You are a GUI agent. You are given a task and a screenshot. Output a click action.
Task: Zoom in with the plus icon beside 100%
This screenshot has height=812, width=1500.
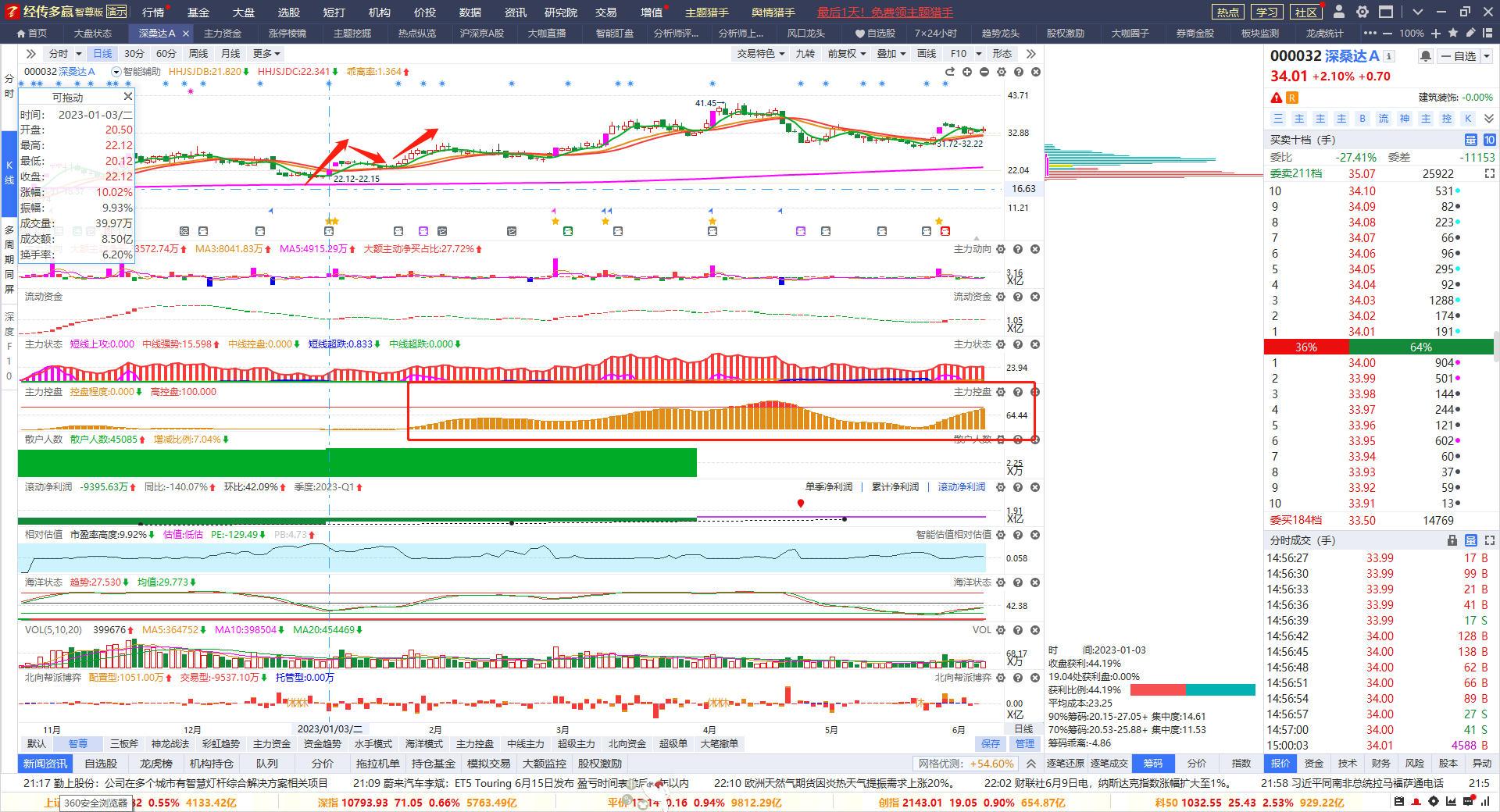tap(1436, 34)
